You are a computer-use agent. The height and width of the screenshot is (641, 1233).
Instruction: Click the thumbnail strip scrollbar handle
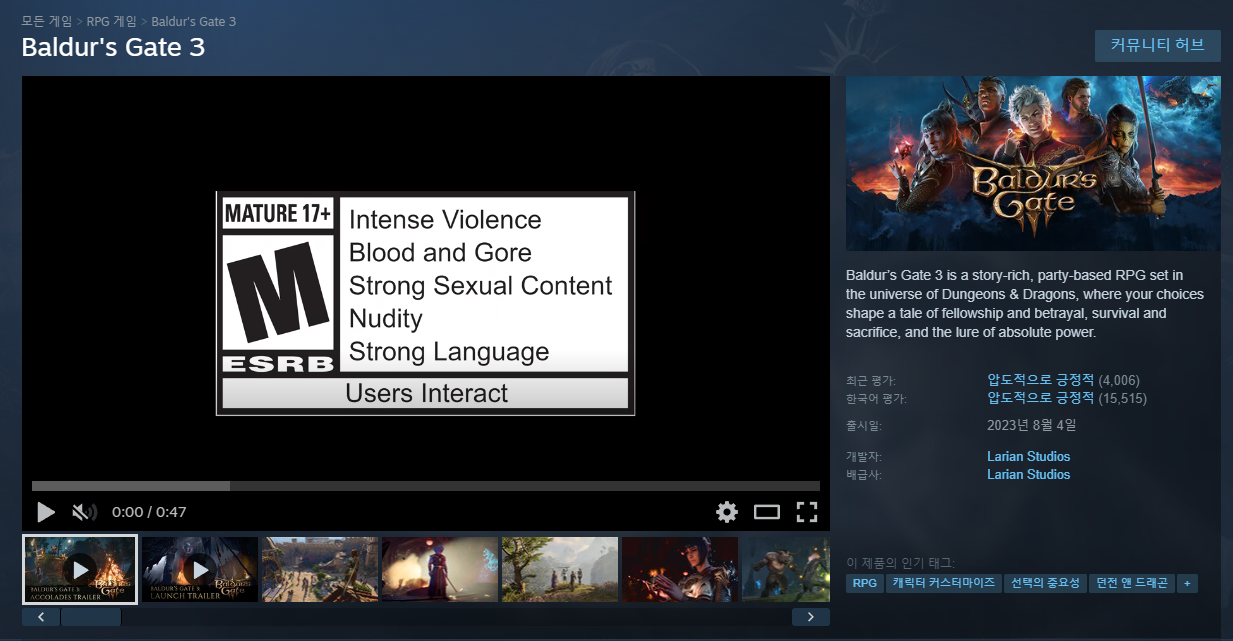coord(91,617)
